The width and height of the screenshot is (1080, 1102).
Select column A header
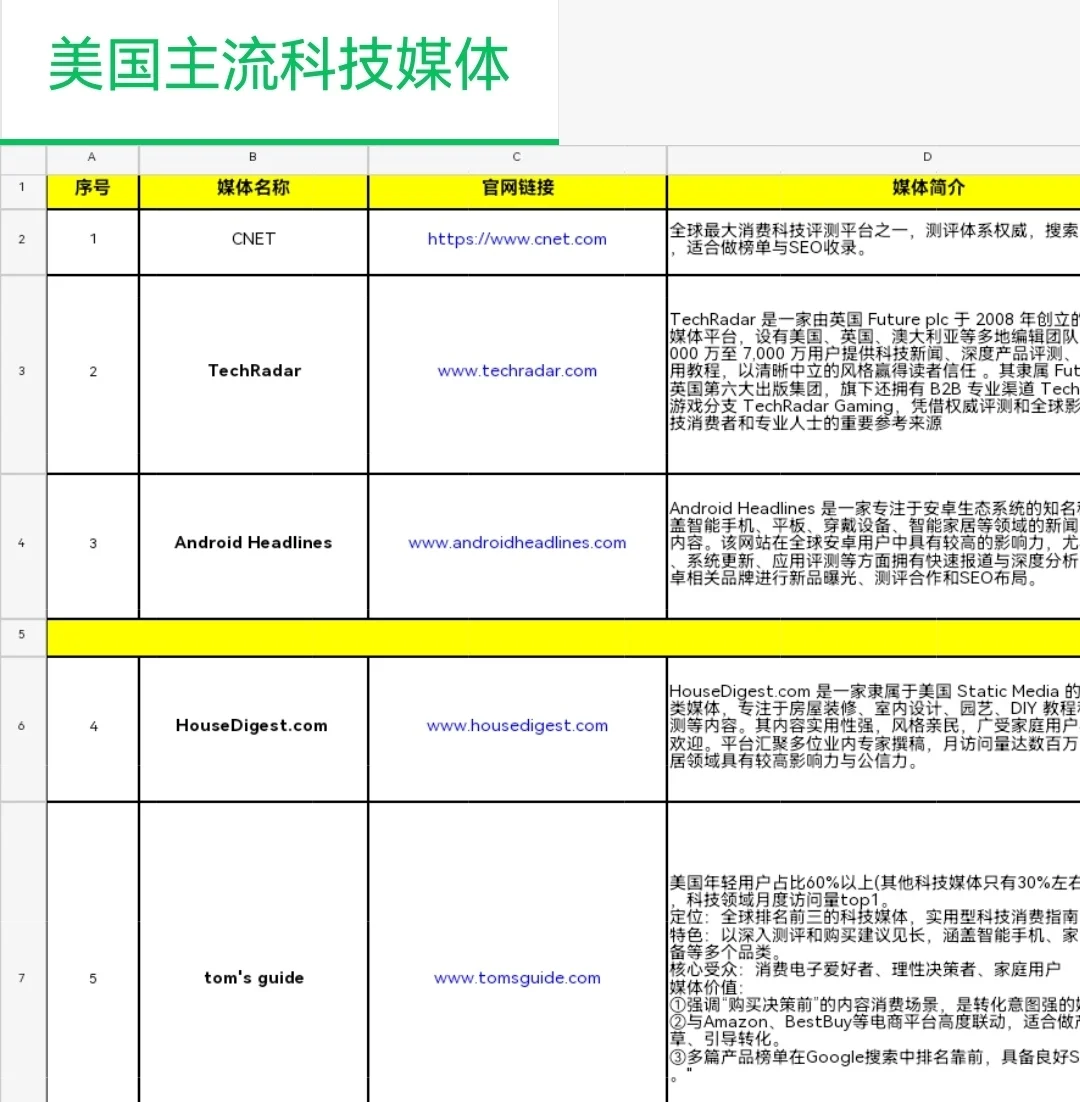coord(91,157)
